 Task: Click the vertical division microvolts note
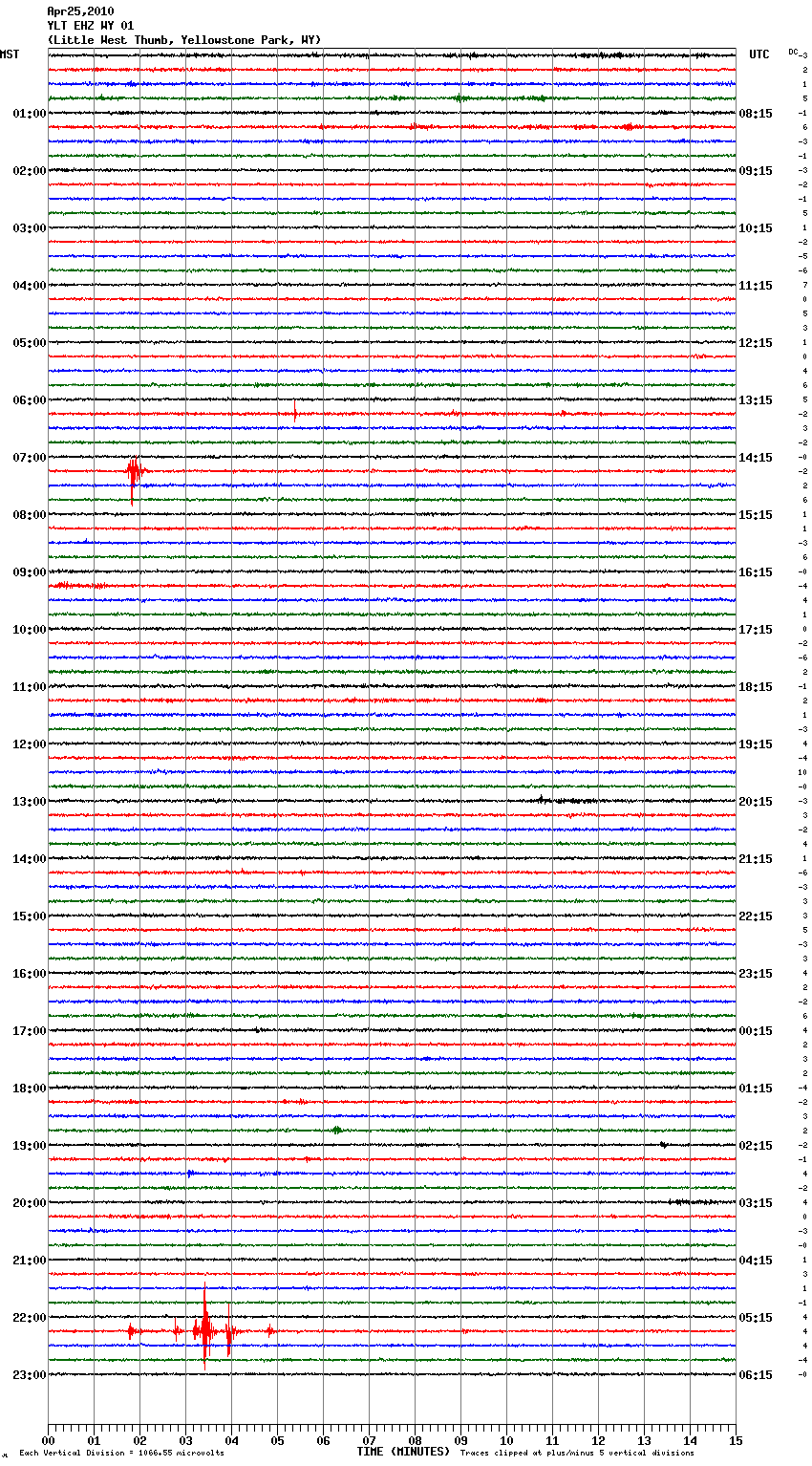[x=121, y=1454]
